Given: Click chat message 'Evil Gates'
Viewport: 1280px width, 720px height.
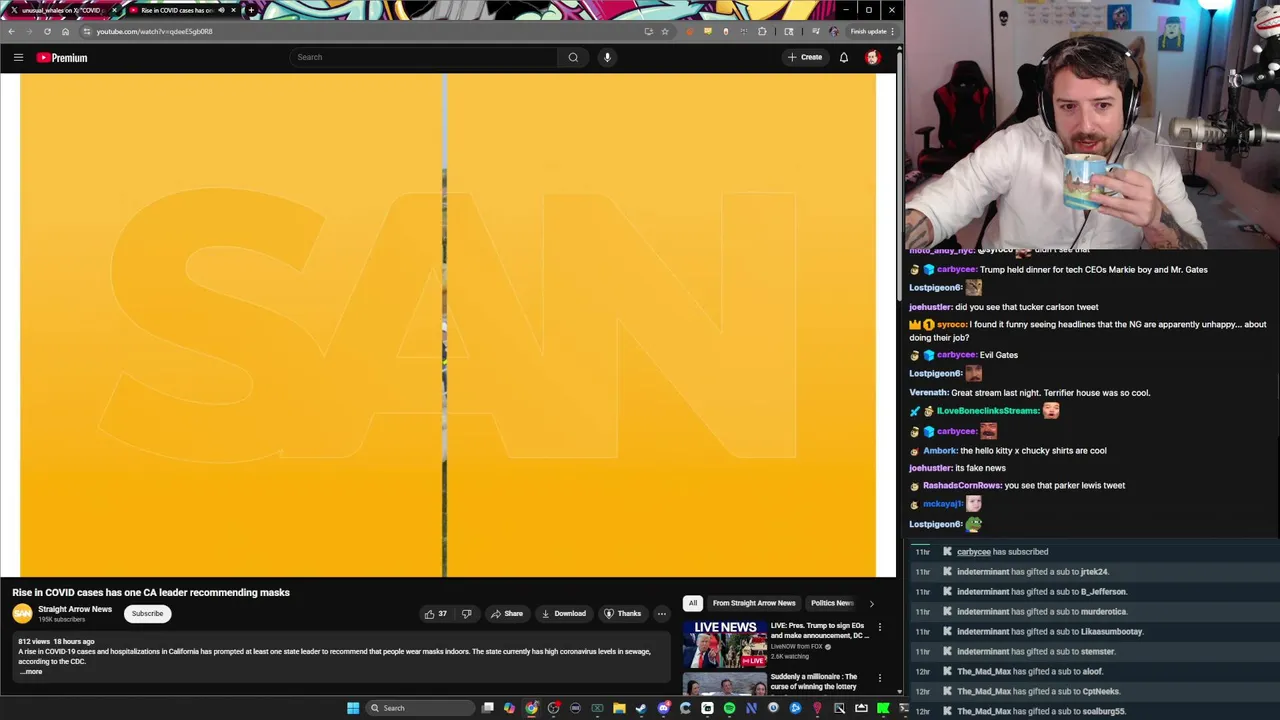Looking at the screenshot, I should click(x=999, y=355).
